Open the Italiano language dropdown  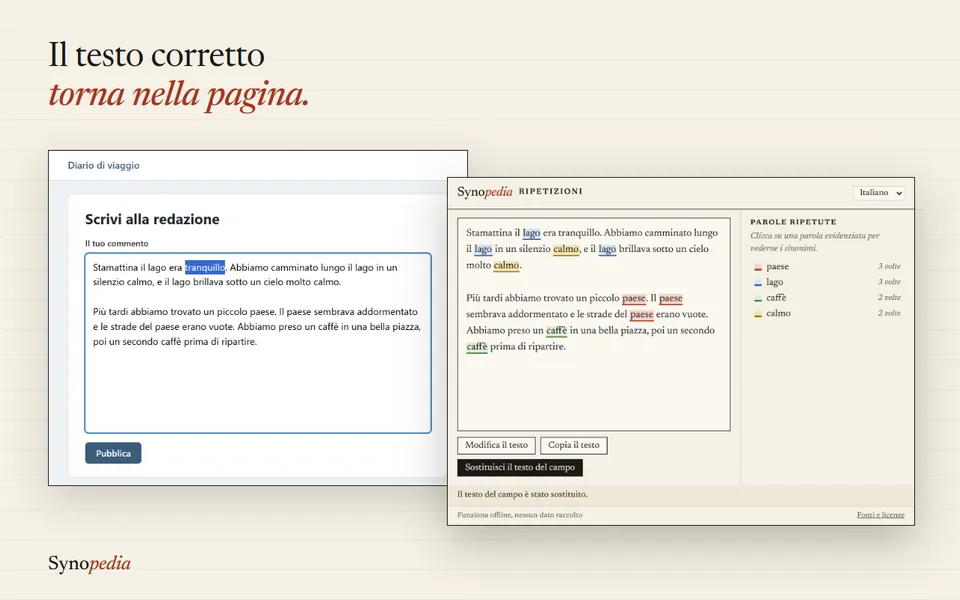[x=879, y=192]
